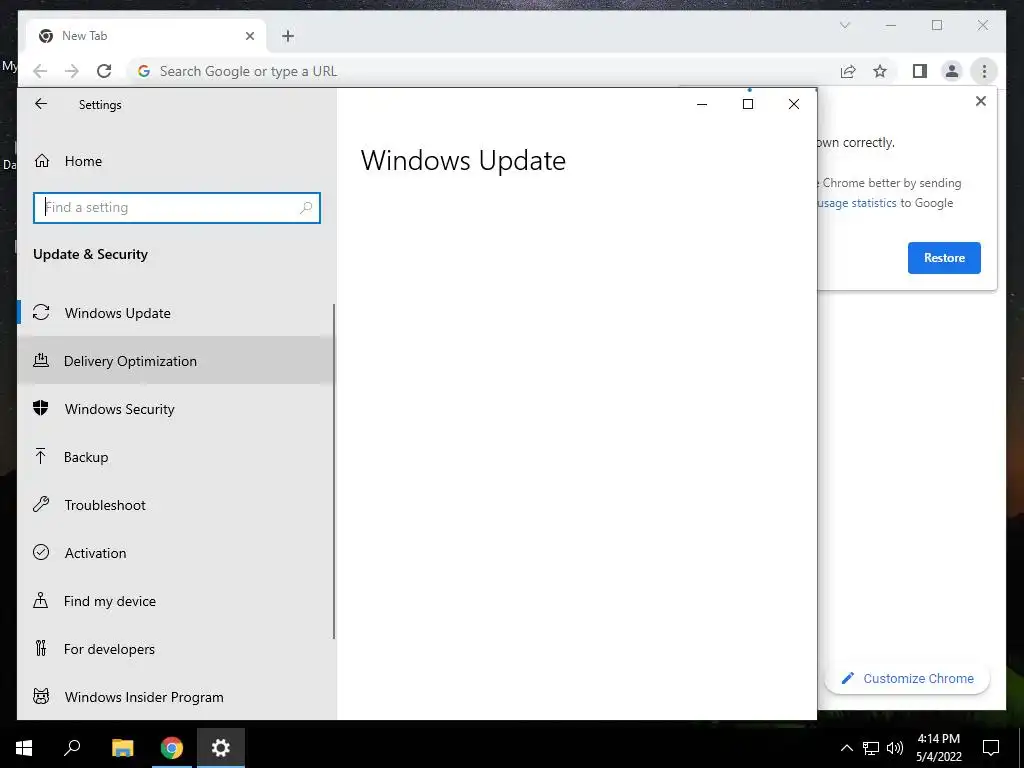Open the Windows Start menu
The height and width of the screenshot is (768, 1024).
click(x=24, y=747)
